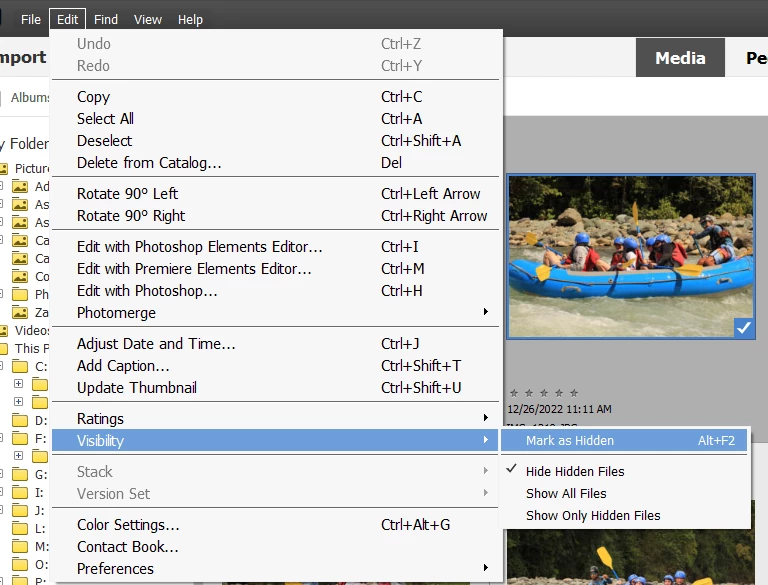Choose Select All in the Edit menu
768x585 pixels.
pyautogui.click(x=277, y=119)
